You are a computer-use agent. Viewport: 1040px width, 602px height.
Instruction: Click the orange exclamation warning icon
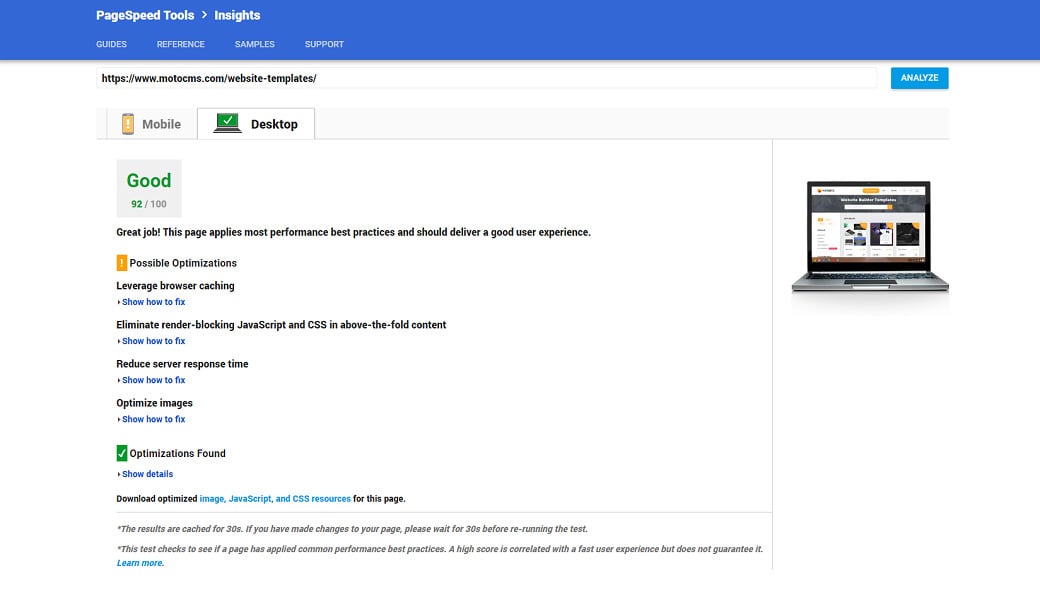[122, 263]
